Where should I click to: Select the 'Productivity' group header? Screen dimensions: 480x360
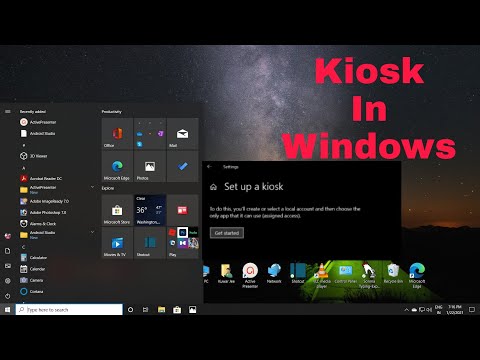(x=112, y=111)
